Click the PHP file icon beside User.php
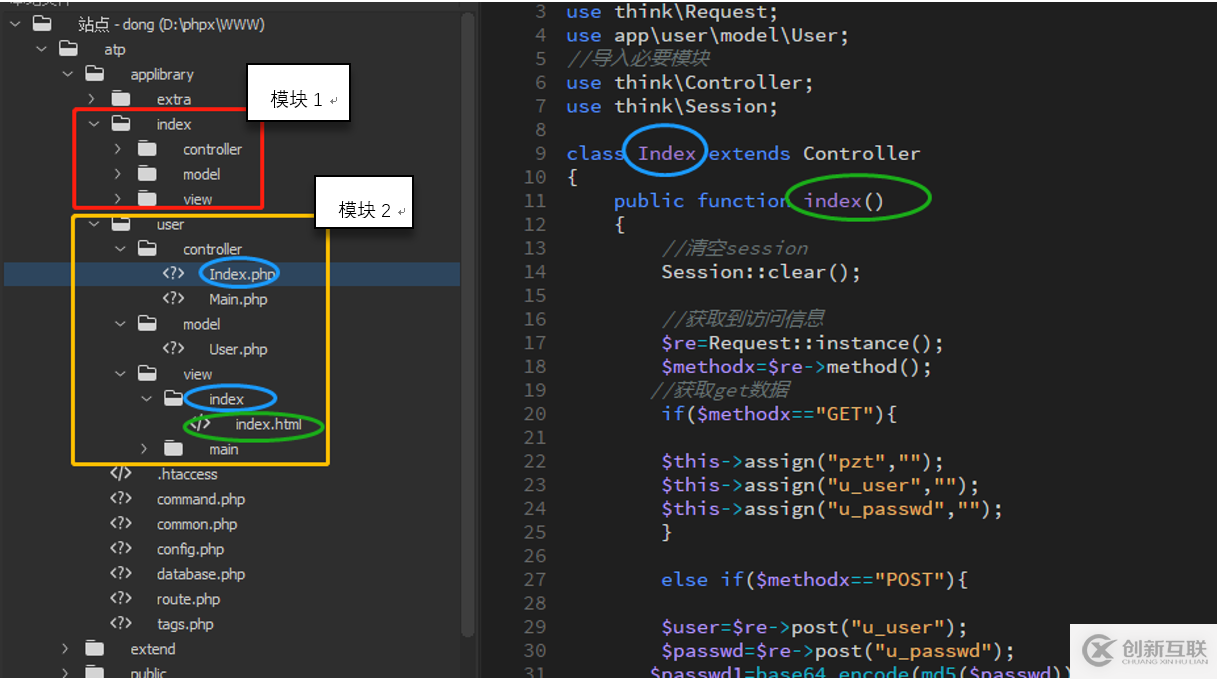This screenshot has height=679, width=1217. (x=173, y=349)
